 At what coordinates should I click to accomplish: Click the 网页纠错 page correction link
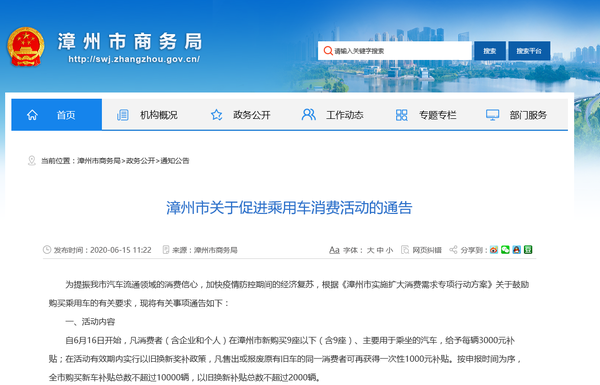[x=427, y=250]
